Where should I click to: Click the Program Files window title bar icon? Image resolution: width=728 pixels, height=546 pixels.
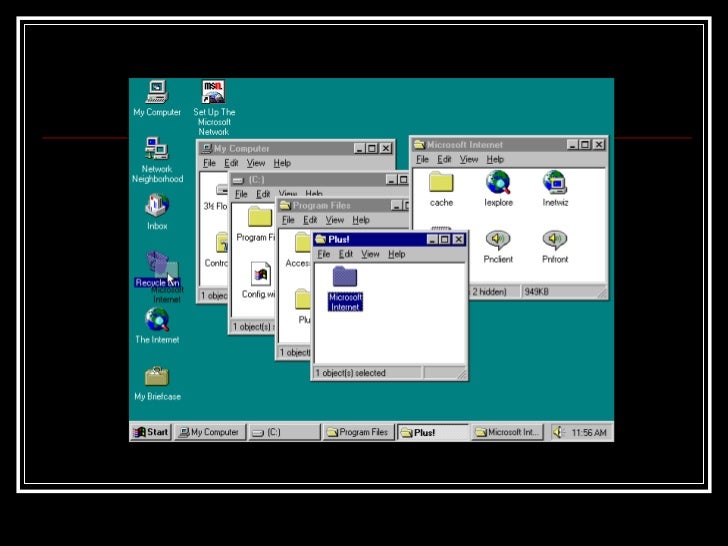285,205
